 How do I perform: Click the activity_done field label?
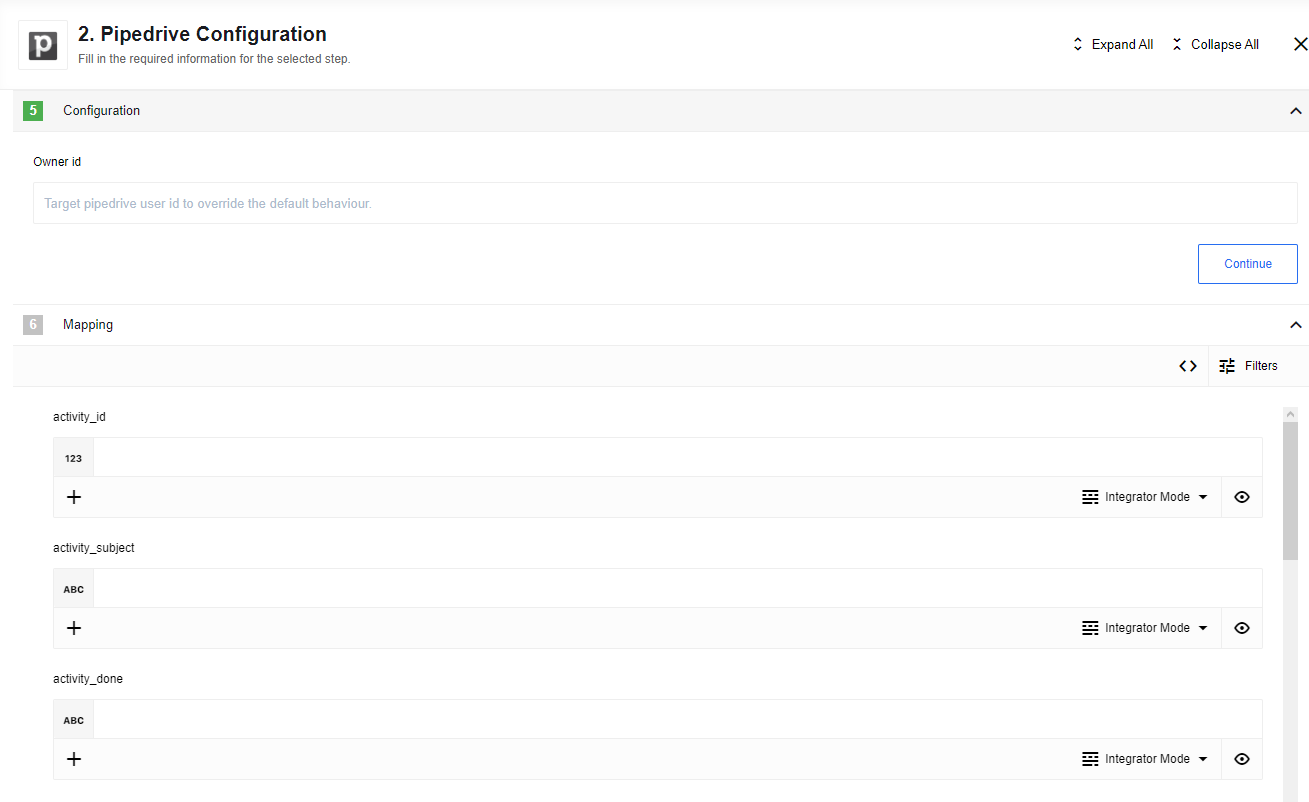point(88,679)
